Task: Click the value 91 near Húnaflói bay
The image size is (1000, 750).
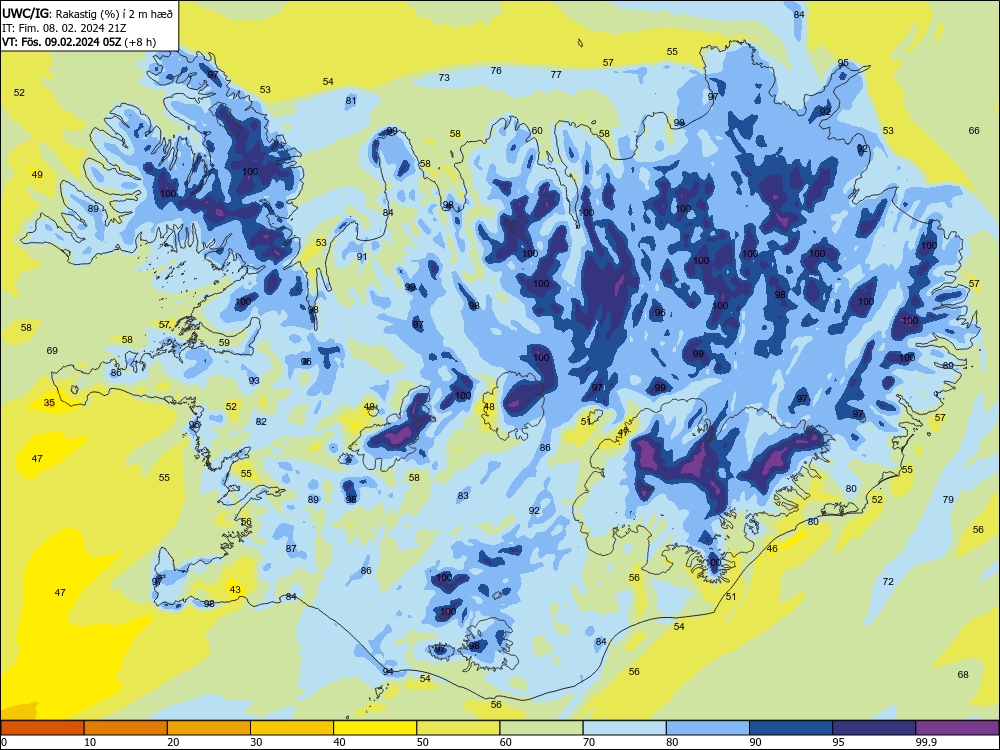Action: (362, 257)
